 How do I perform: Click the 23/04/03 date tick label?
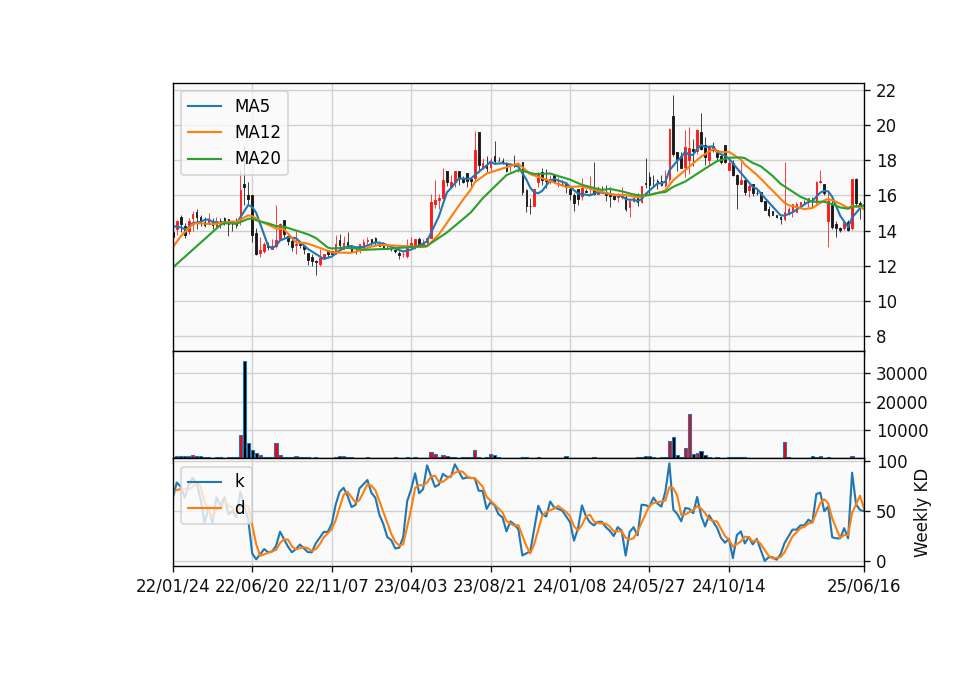(411, 586)
